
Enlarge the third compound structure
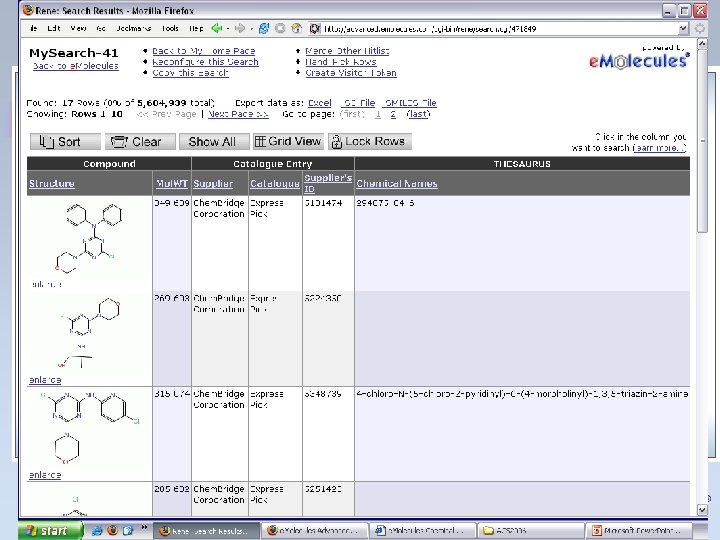click(45, 475)
